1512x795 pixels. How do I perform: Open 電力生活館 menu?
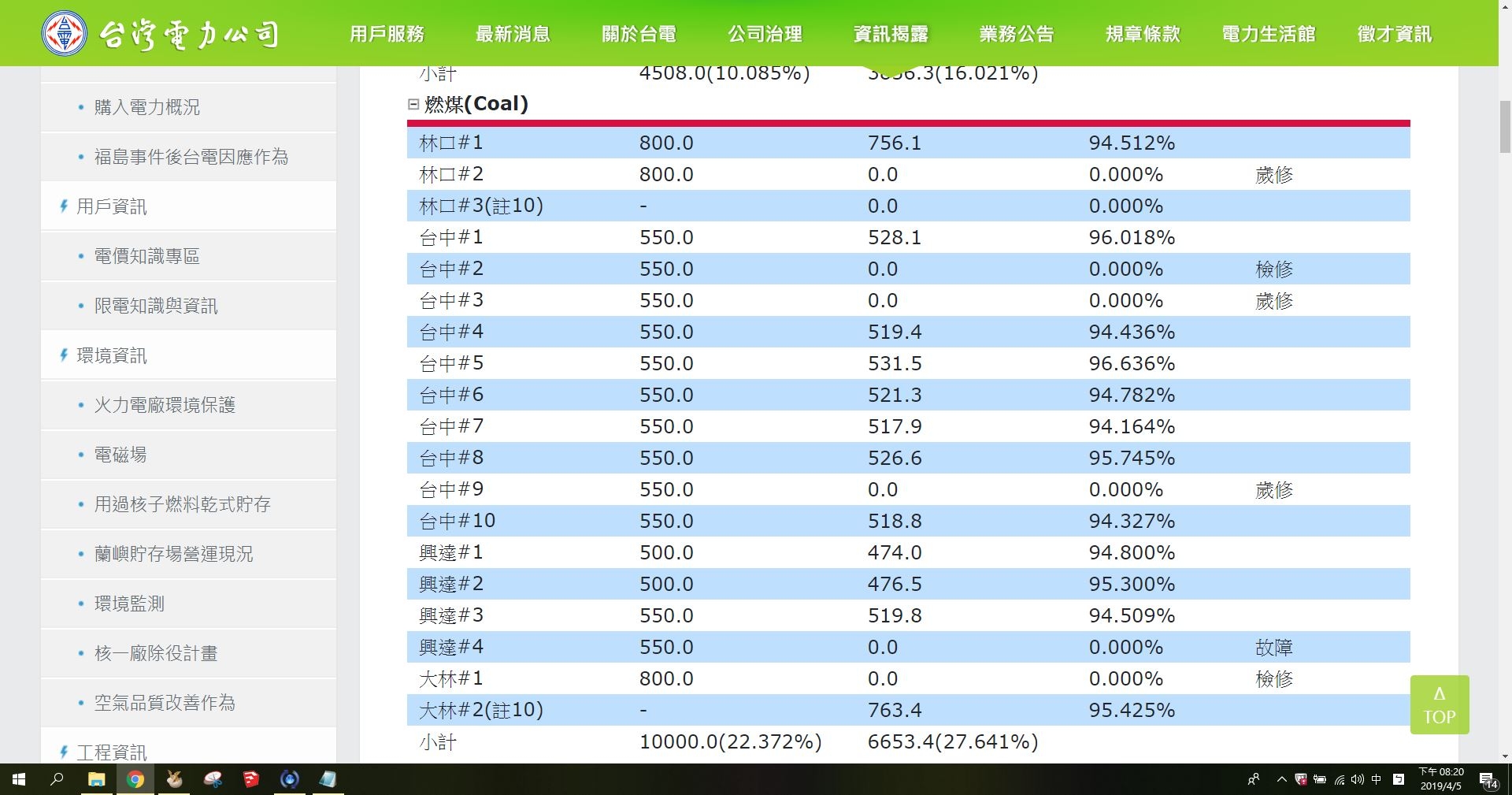coord(1269,34)
